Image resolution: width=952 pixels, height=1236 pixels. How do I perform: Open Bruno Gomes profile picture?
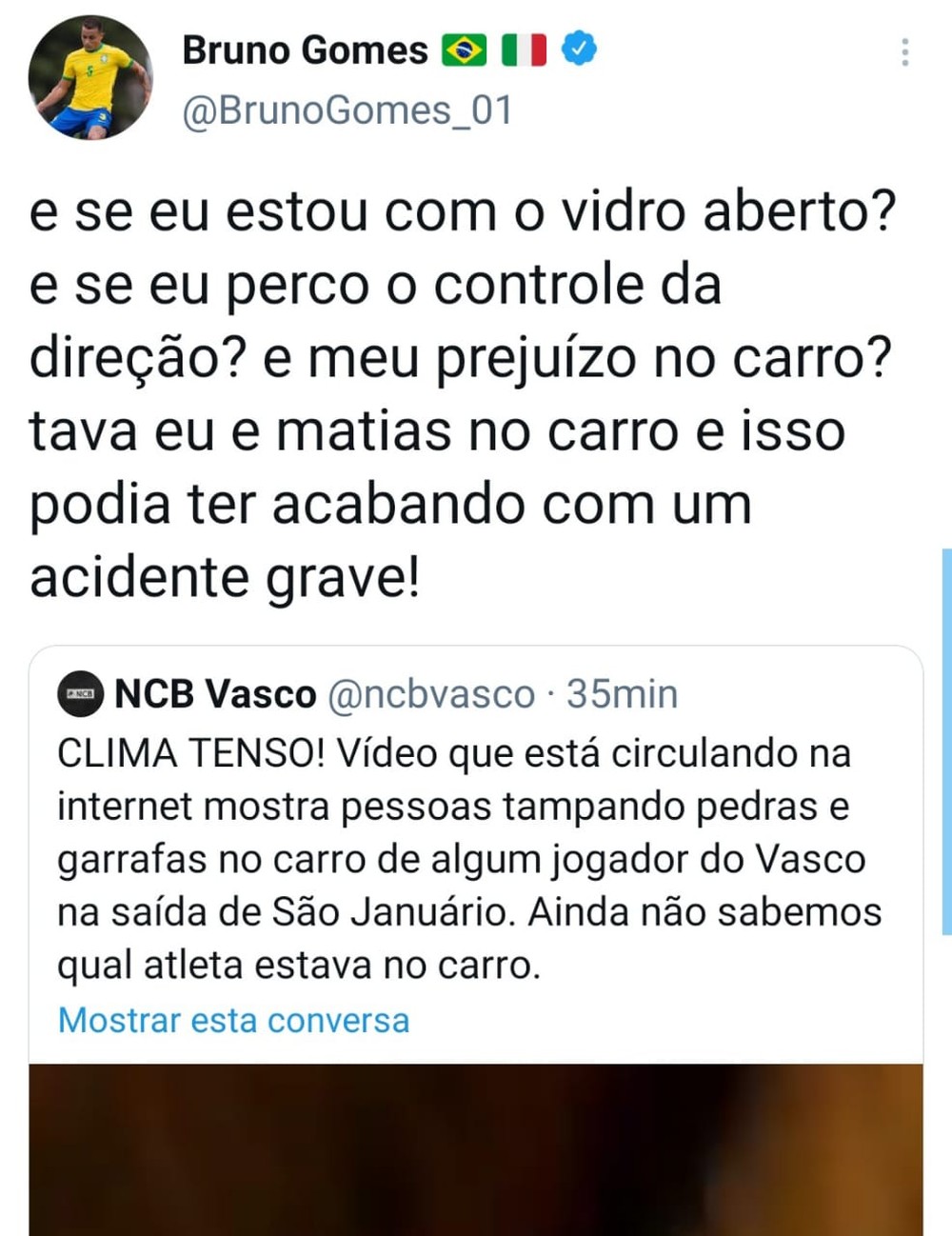pyautogui.click(x=89, y=78)
